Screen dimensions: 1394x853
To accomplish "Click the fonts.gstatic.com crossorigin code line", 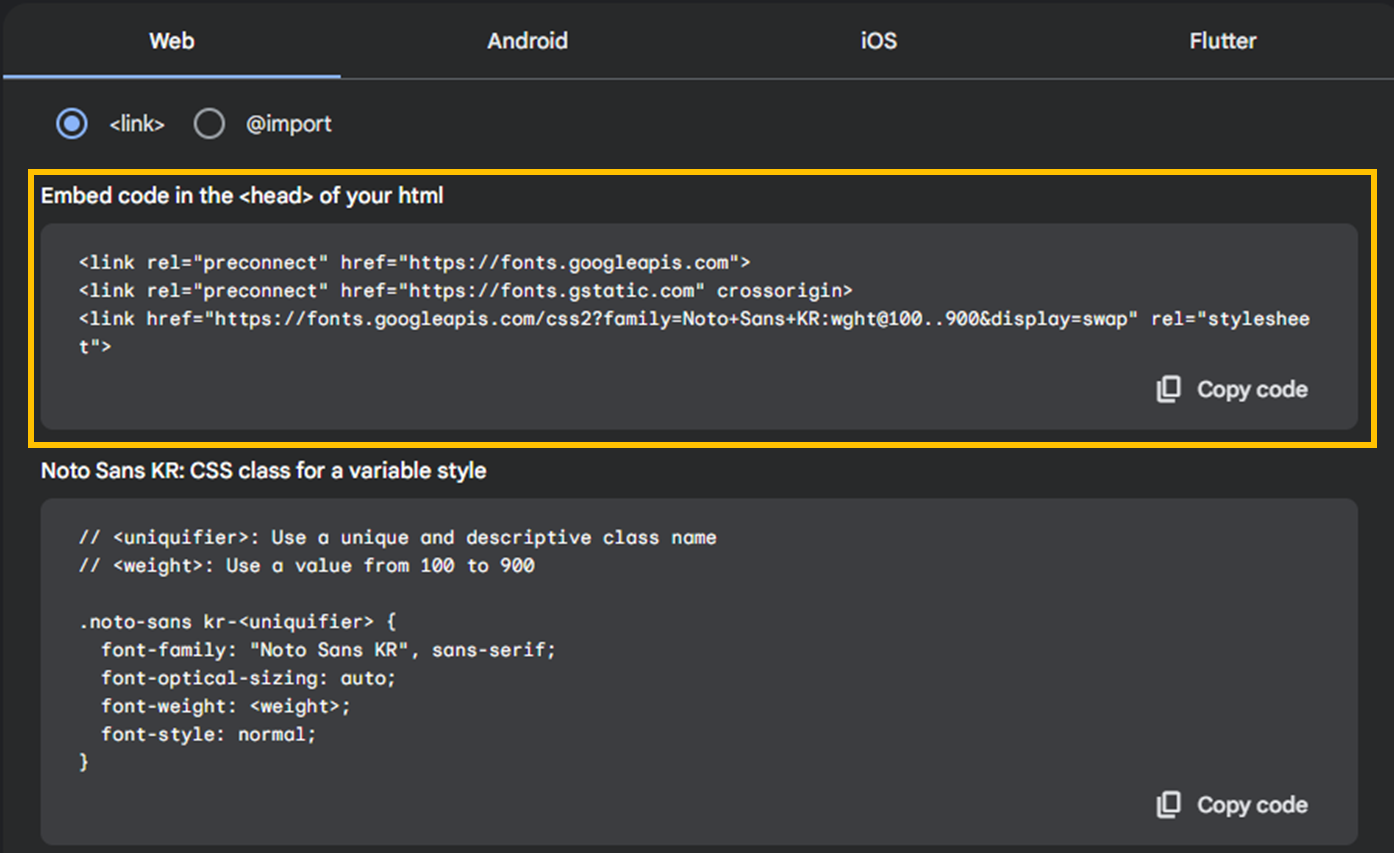I will click(465, 291).
